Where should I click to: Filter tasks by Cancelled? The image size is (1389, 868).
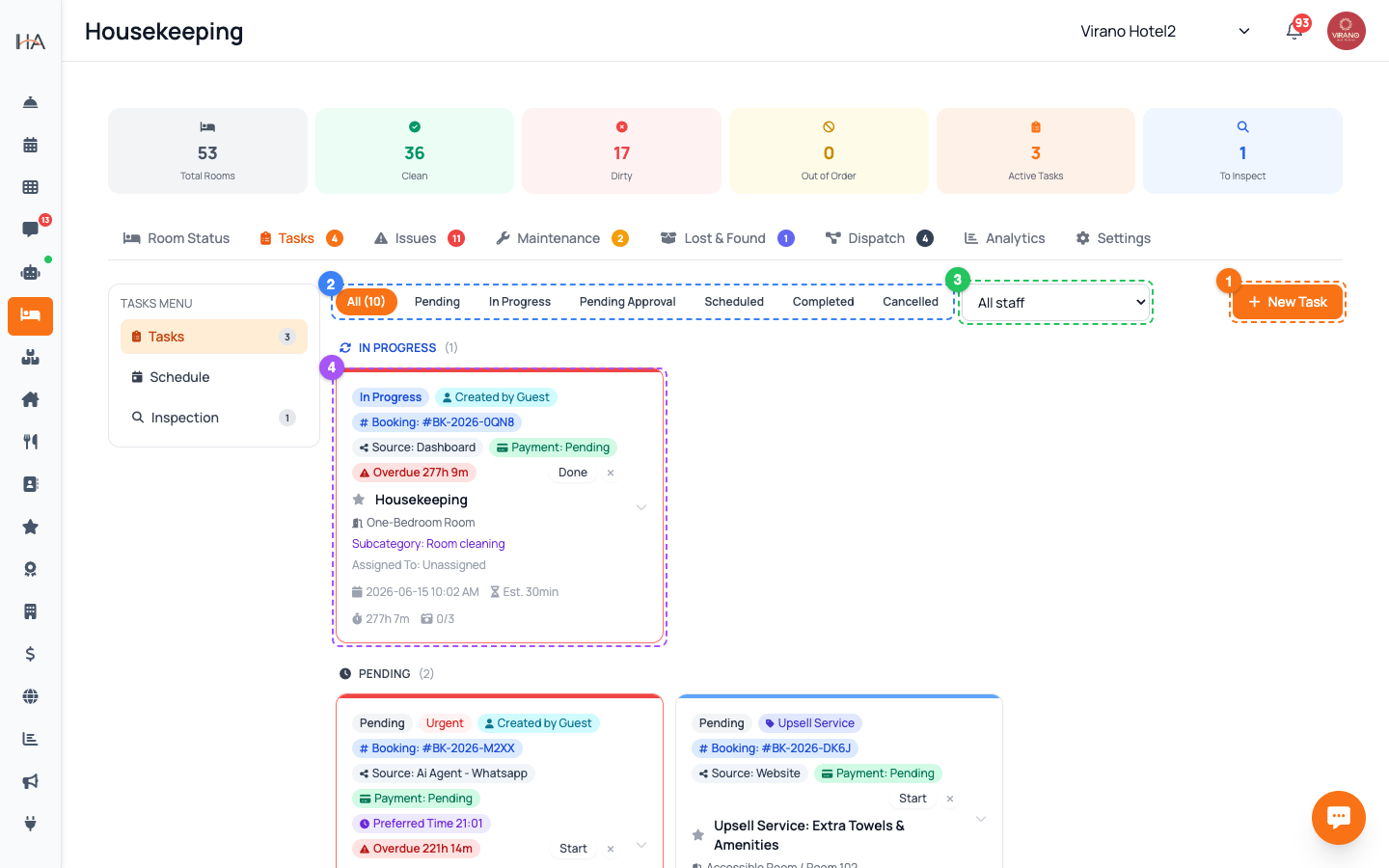click(x=911, y=302)
